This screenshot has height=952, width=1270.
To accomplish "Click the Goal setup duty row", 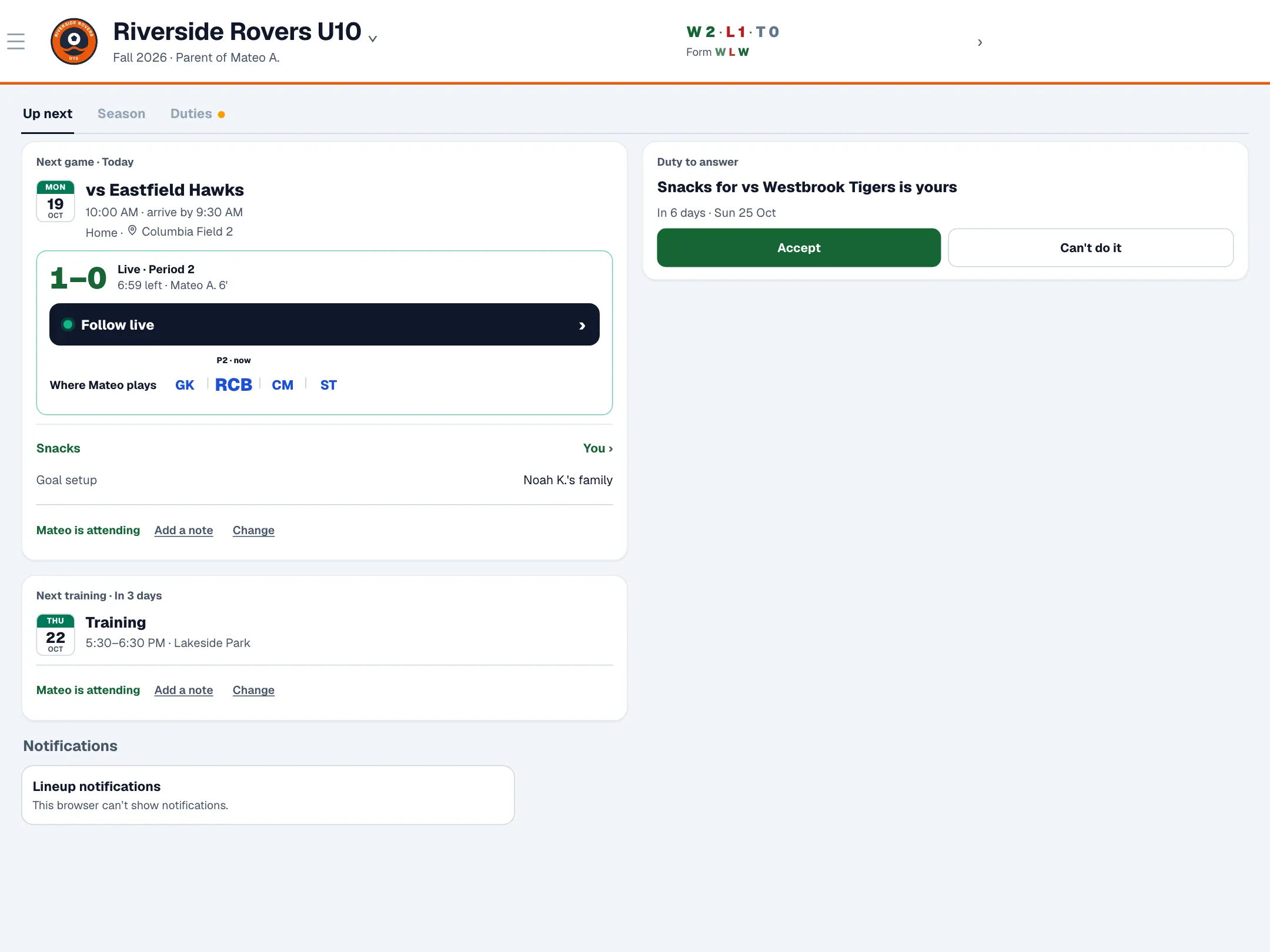I will (325, 480).
